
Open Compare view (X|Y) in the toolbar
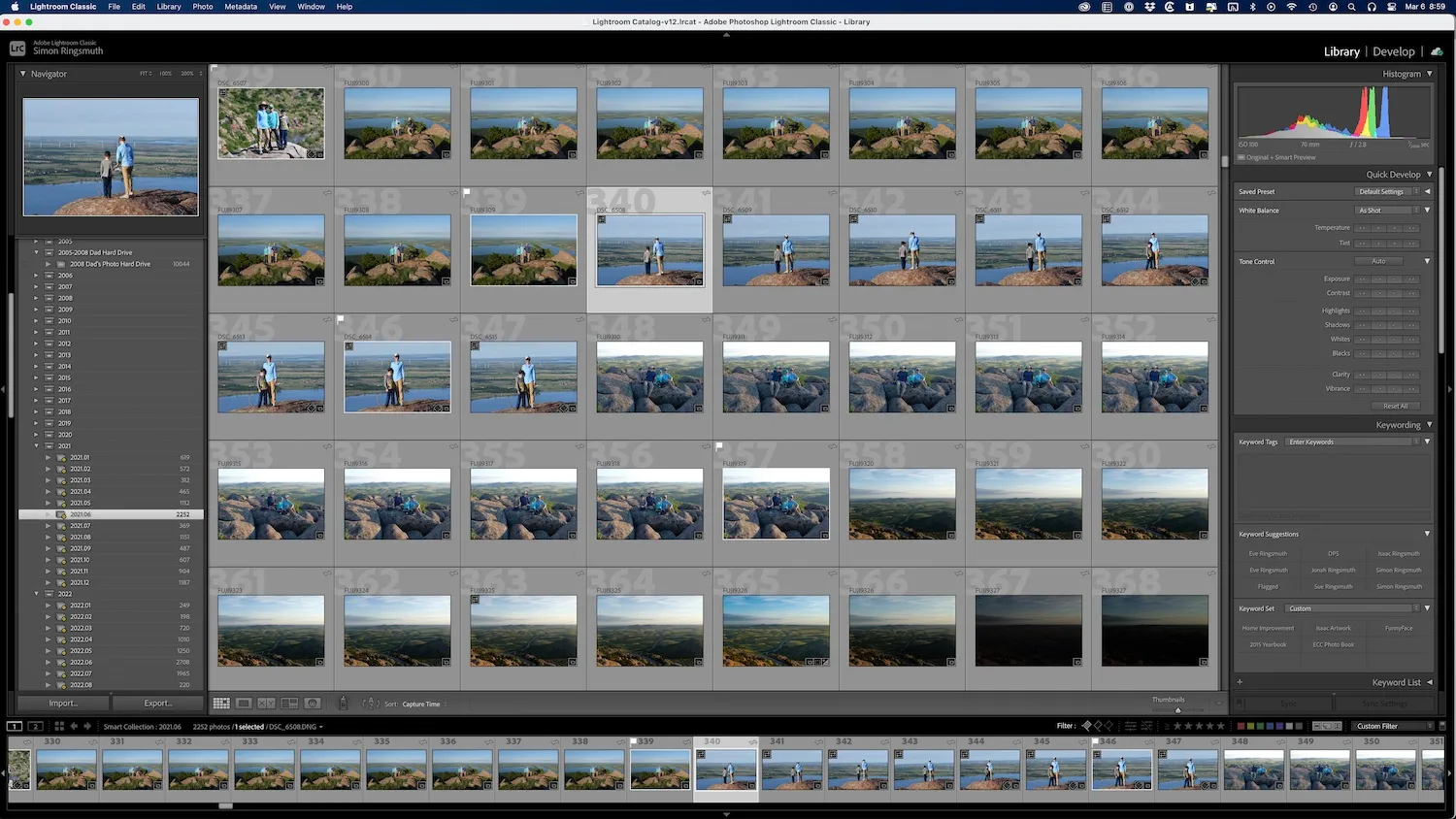pyautogui.click(x=266, y=704)
